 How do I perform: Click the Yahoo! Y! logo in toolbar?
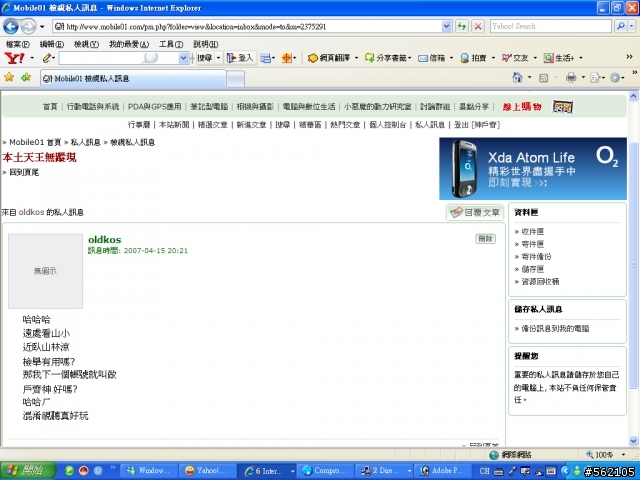(x=14, y=58)
